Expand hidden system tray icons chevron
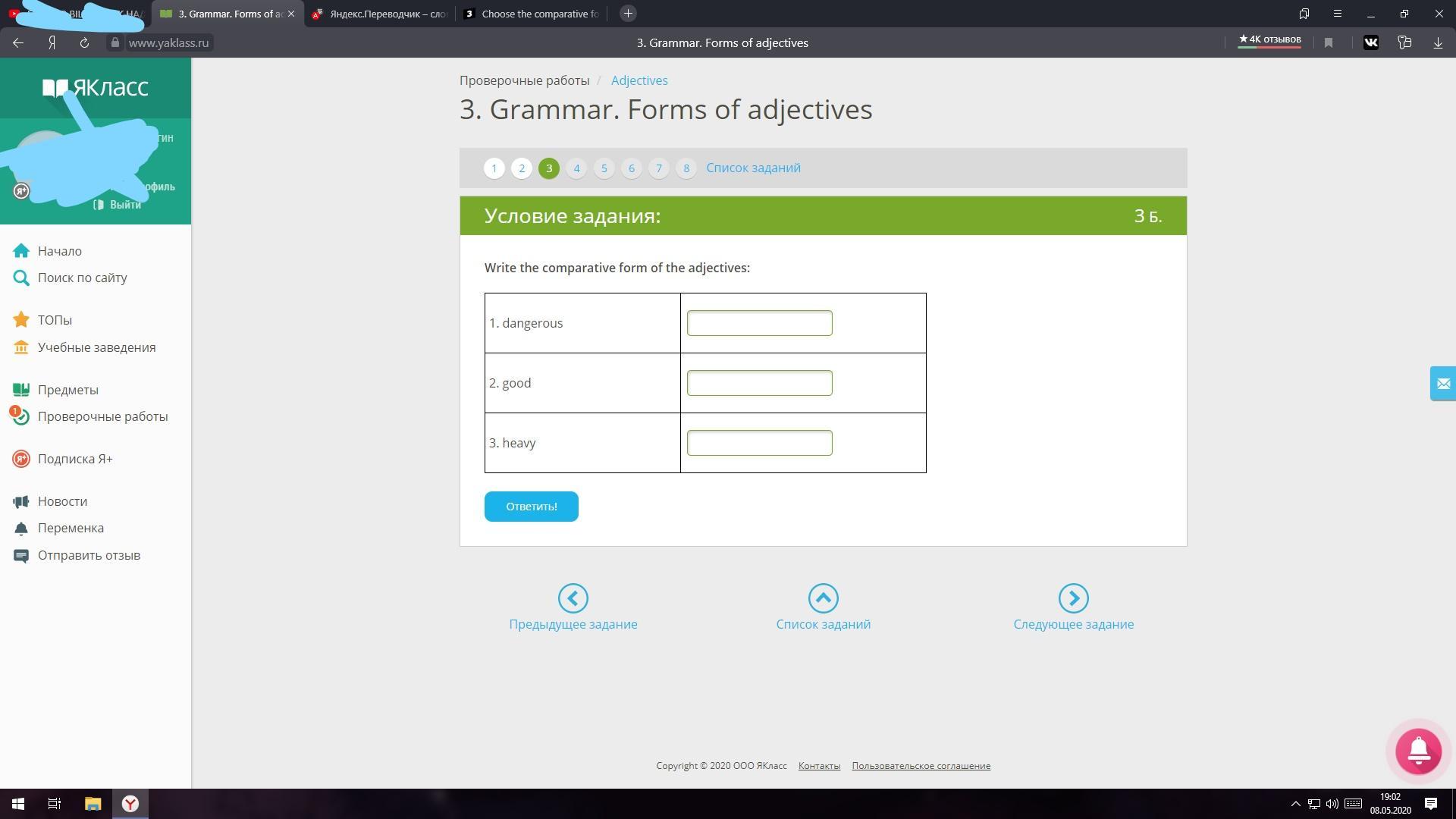This screenshot has width=1456, height=819. click(x=1296, y=804)
